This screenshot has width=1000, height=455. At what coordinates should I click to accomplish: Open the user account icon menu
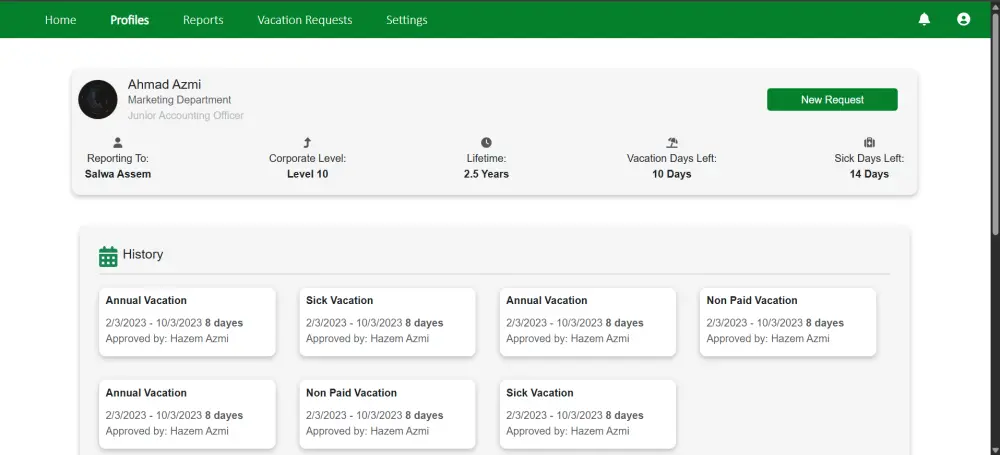[964, 19]
